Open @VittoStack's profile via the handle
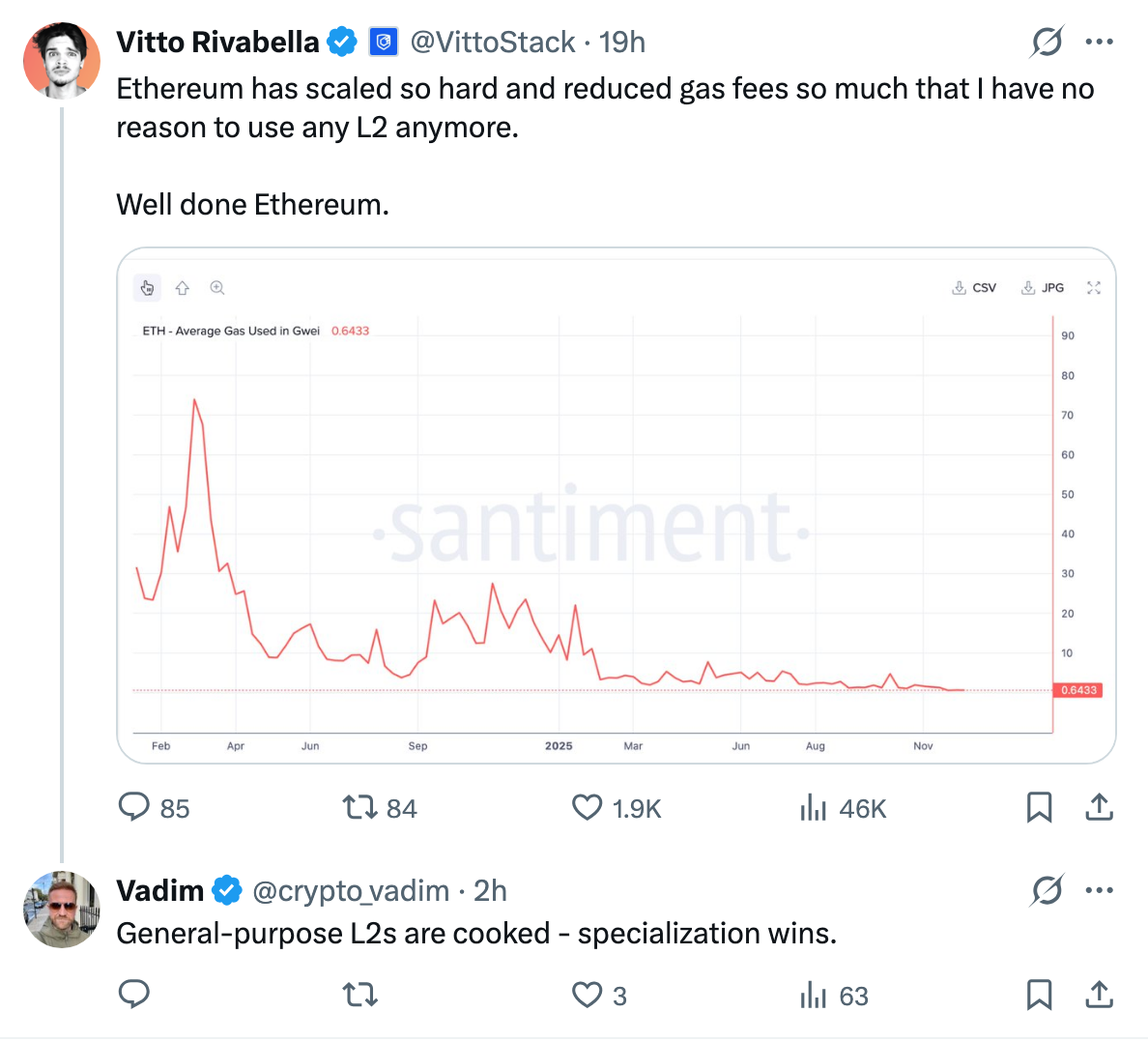The width and height of the screenshot is (1148, 1041). coord(493,42)
